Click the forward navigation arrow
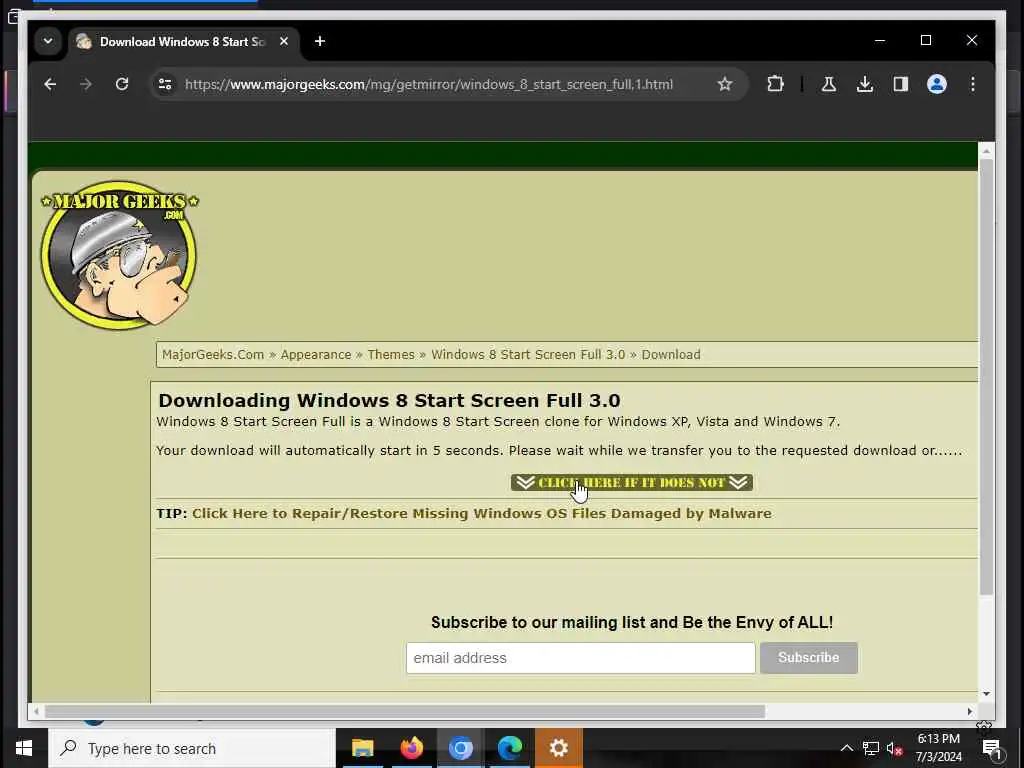The image size is (1024, 768). pos(86,84)
